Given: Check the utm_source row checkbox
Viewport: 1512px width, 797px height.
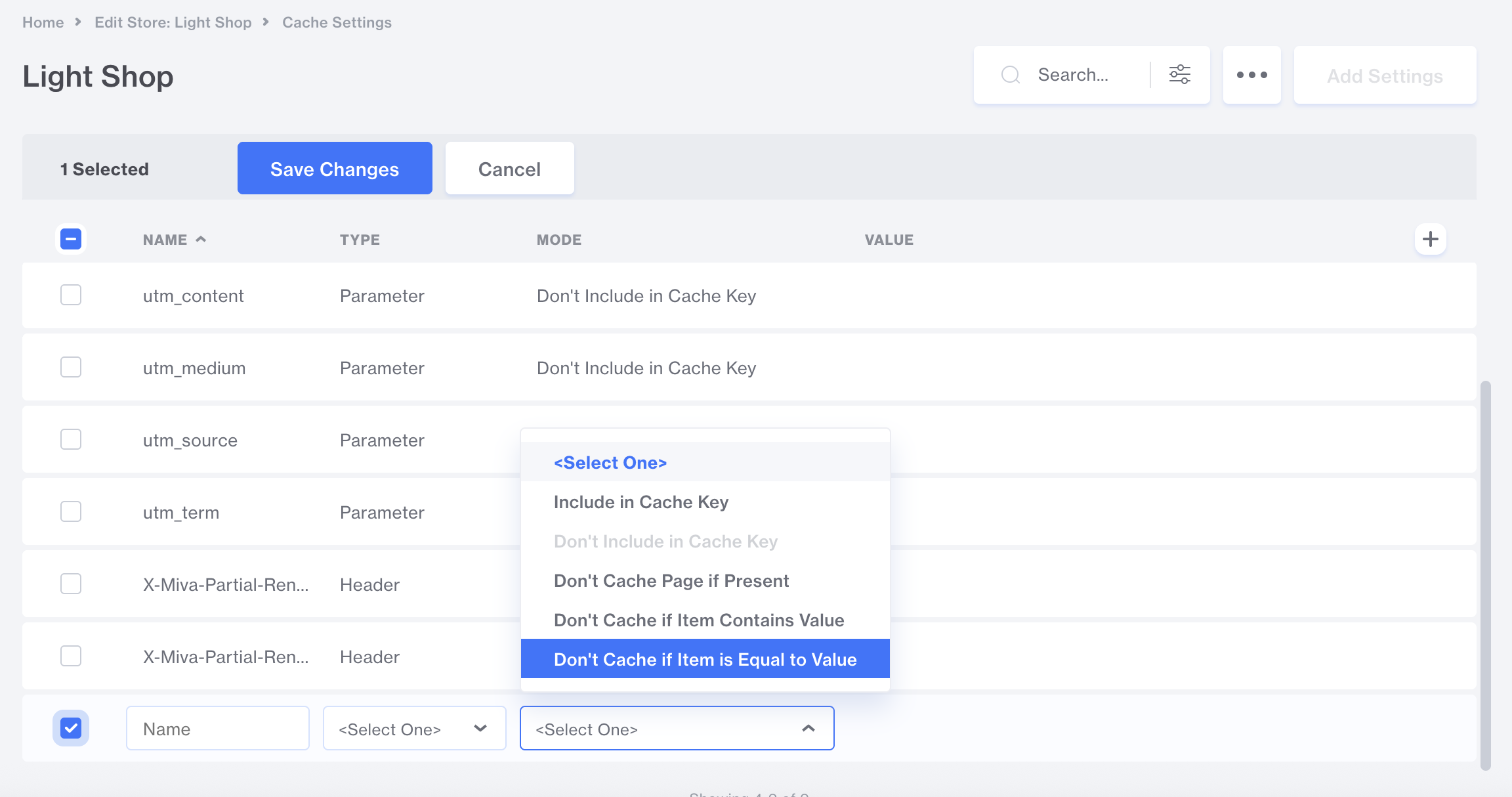Looking at the screenshot, I should 71,439.
